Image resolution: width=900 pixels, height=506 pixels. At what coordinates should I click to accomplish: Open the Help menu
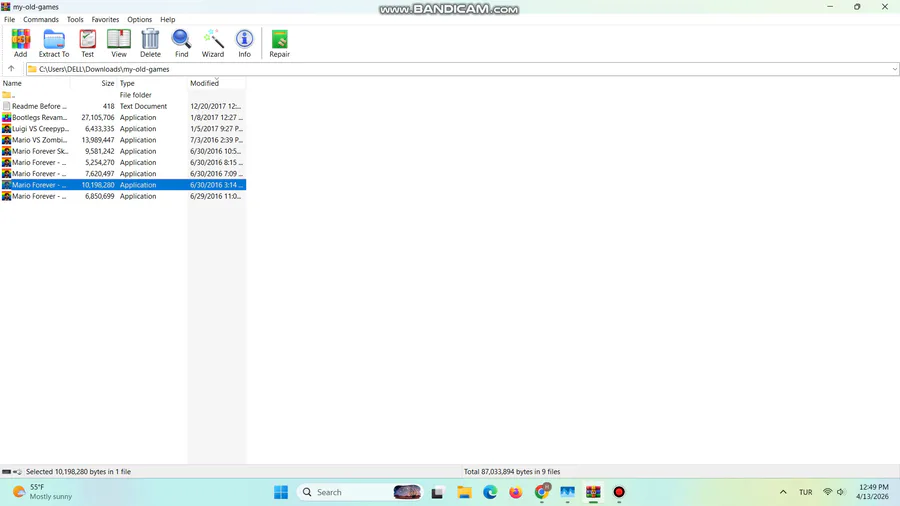[168, 20]
